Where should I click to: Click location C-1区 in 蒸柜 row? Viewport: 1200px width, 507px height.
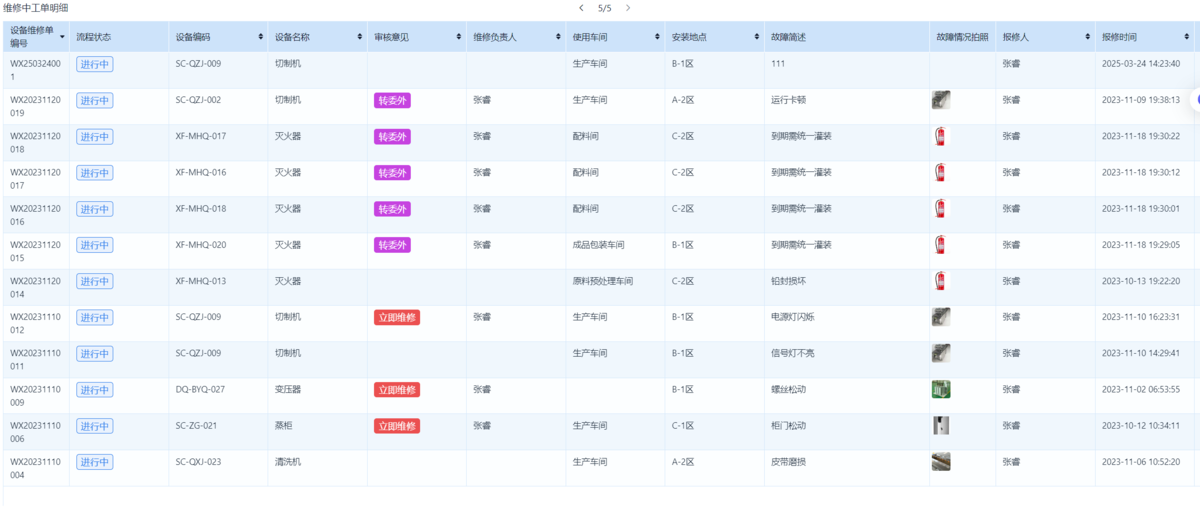click(x=683, y=426)
